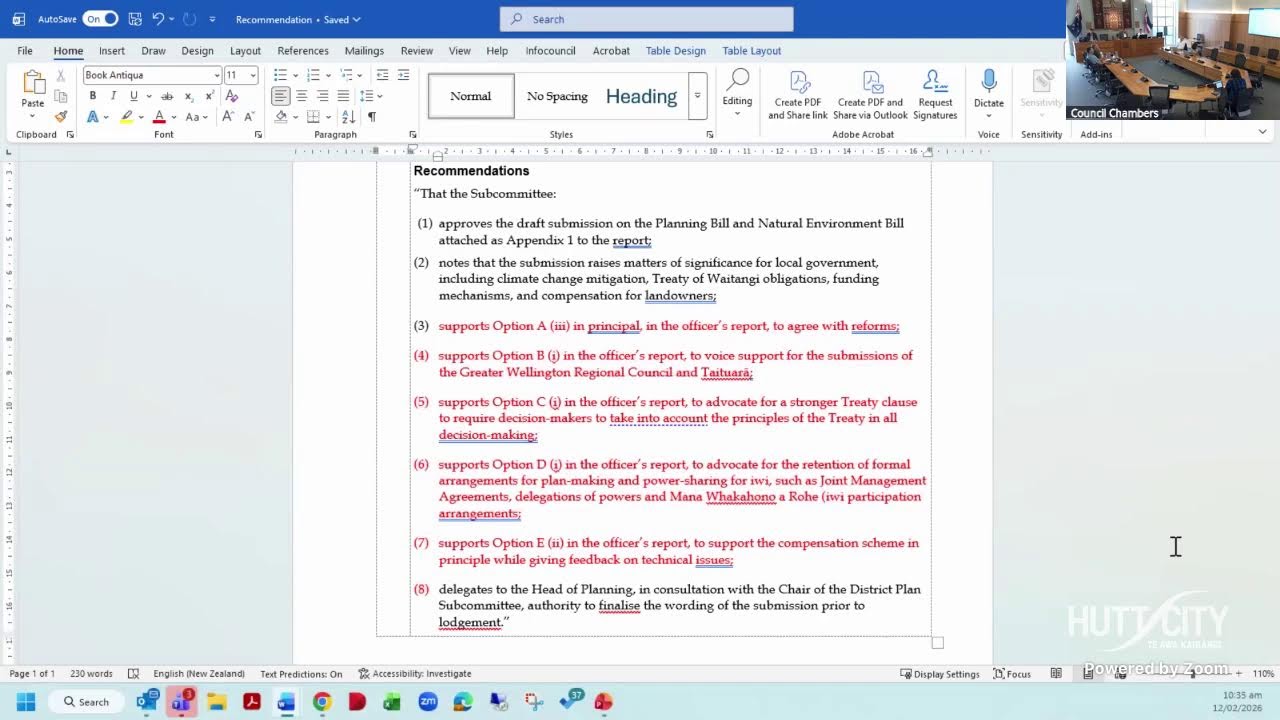The width and height of the screenshot is (1280, 720).
Task: Click the Text Effects blue A icon
Action: coord(93,117)
